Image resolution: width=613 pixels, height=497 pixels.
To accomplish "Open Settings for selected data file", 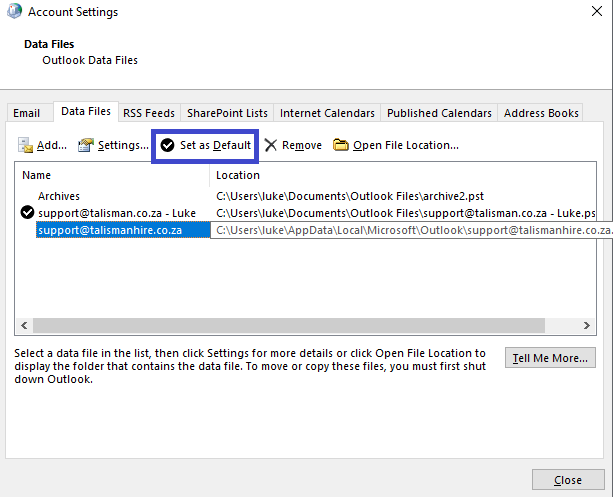I will click(113, 145).
